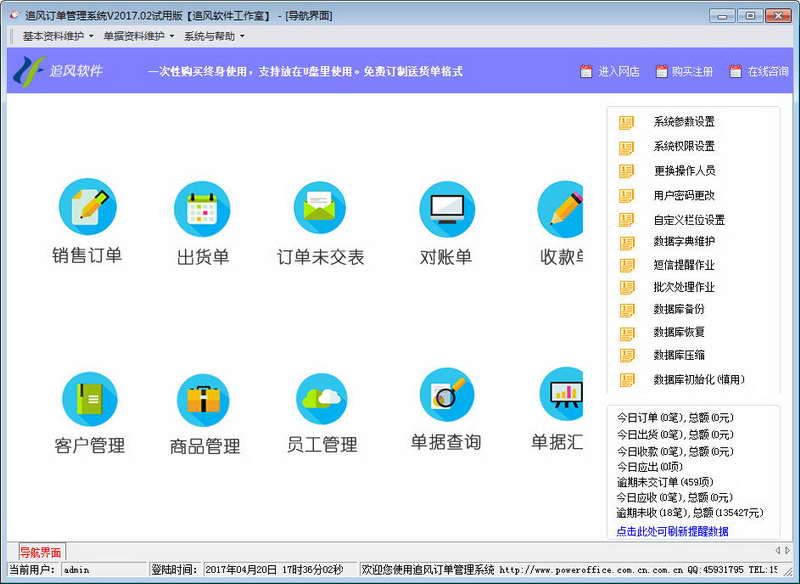
Task: Click the icon beside 更换操作人员
Action: 626,171
